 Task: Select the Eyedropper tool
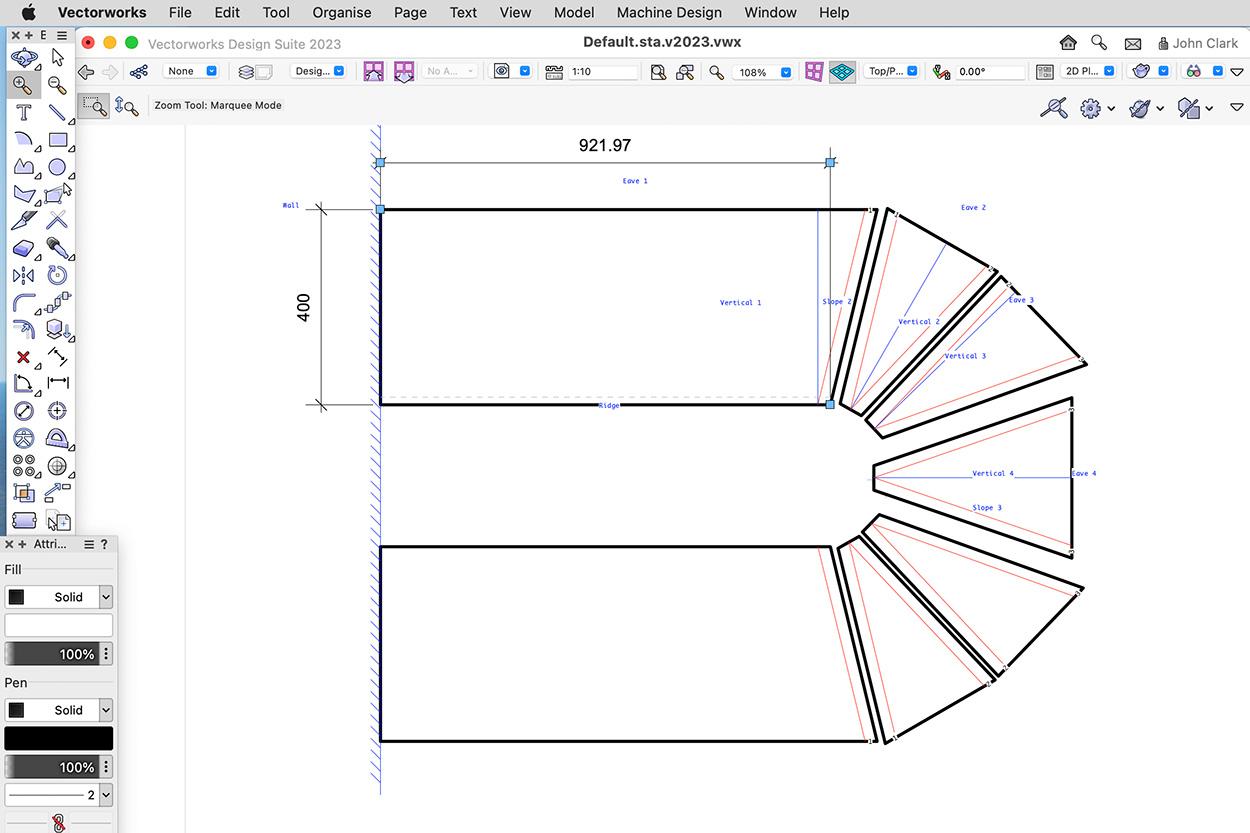pyautogui.click(x=57, y=248)
